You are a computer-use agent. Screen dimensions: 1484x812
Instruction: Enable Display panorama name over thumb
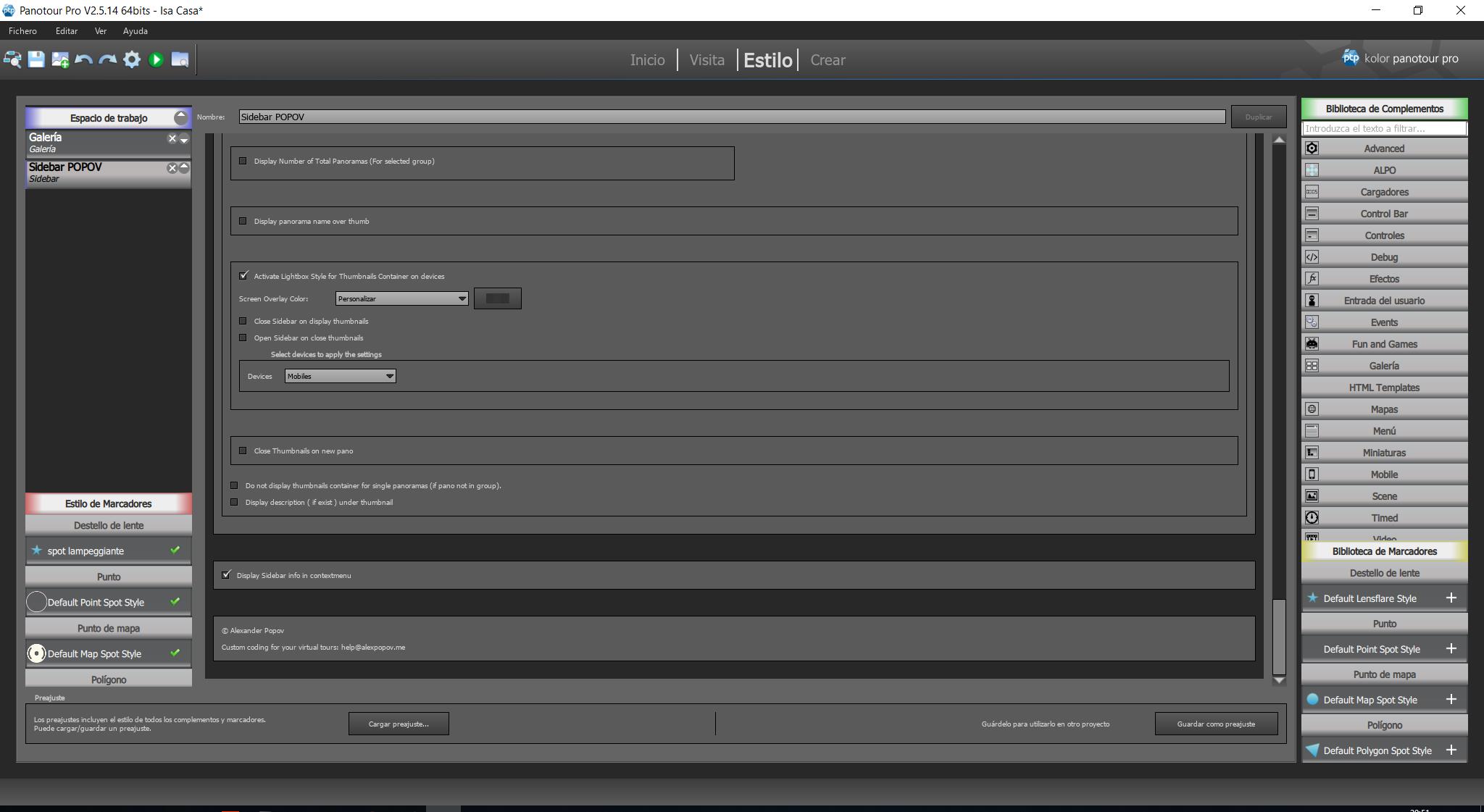coord(243,221)
